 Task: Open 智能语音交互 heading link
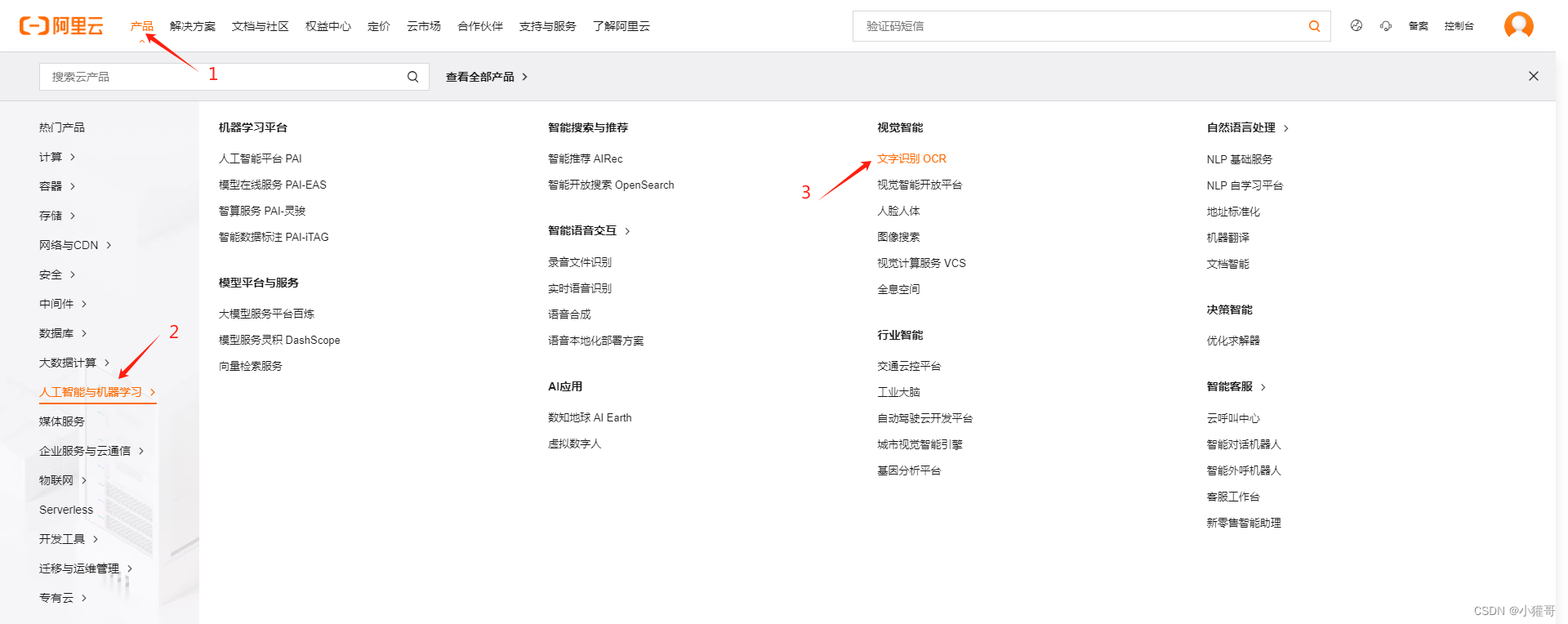click(x=589, y=230)
